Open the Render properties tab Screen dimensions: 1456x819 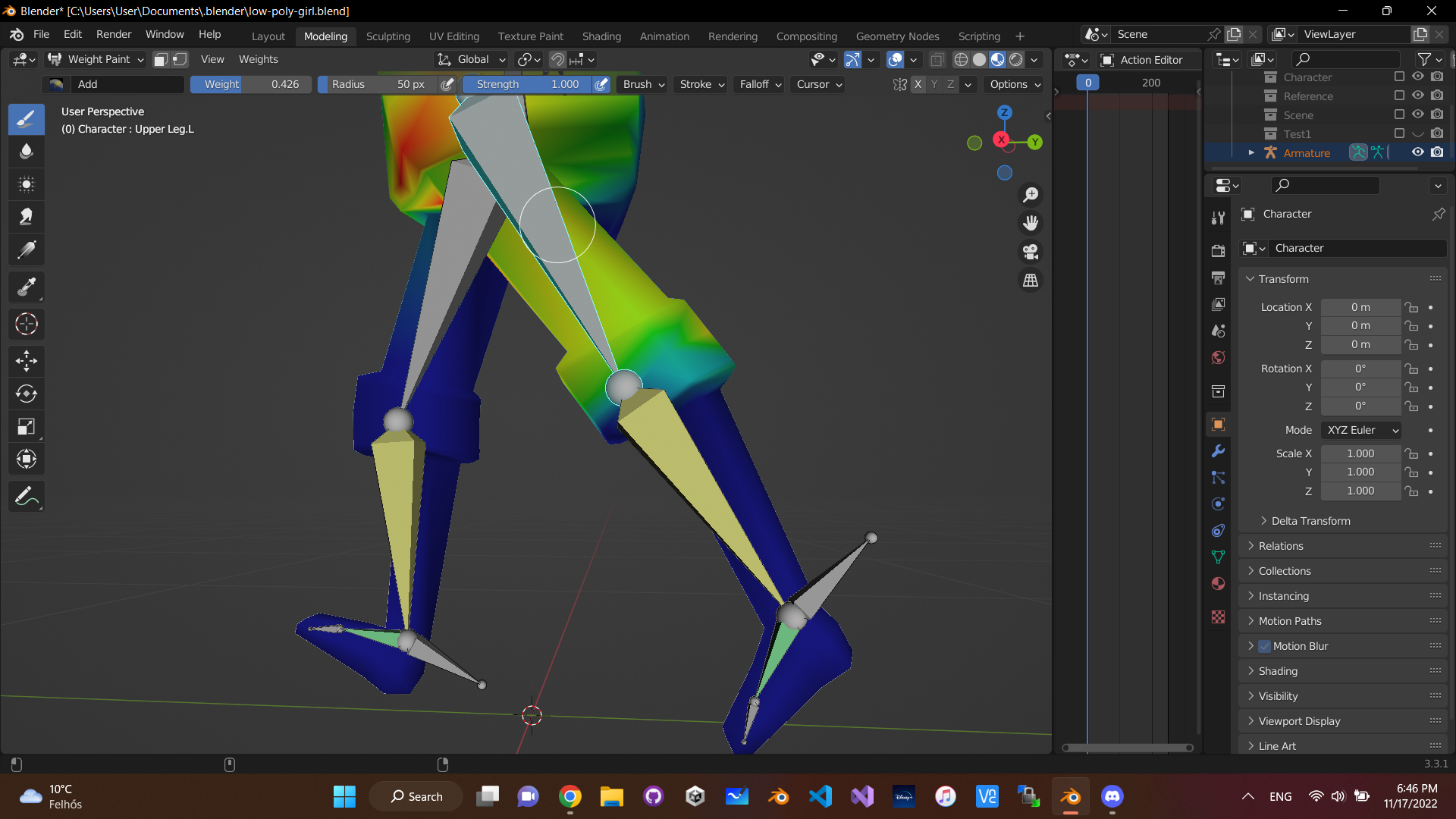1218,251
